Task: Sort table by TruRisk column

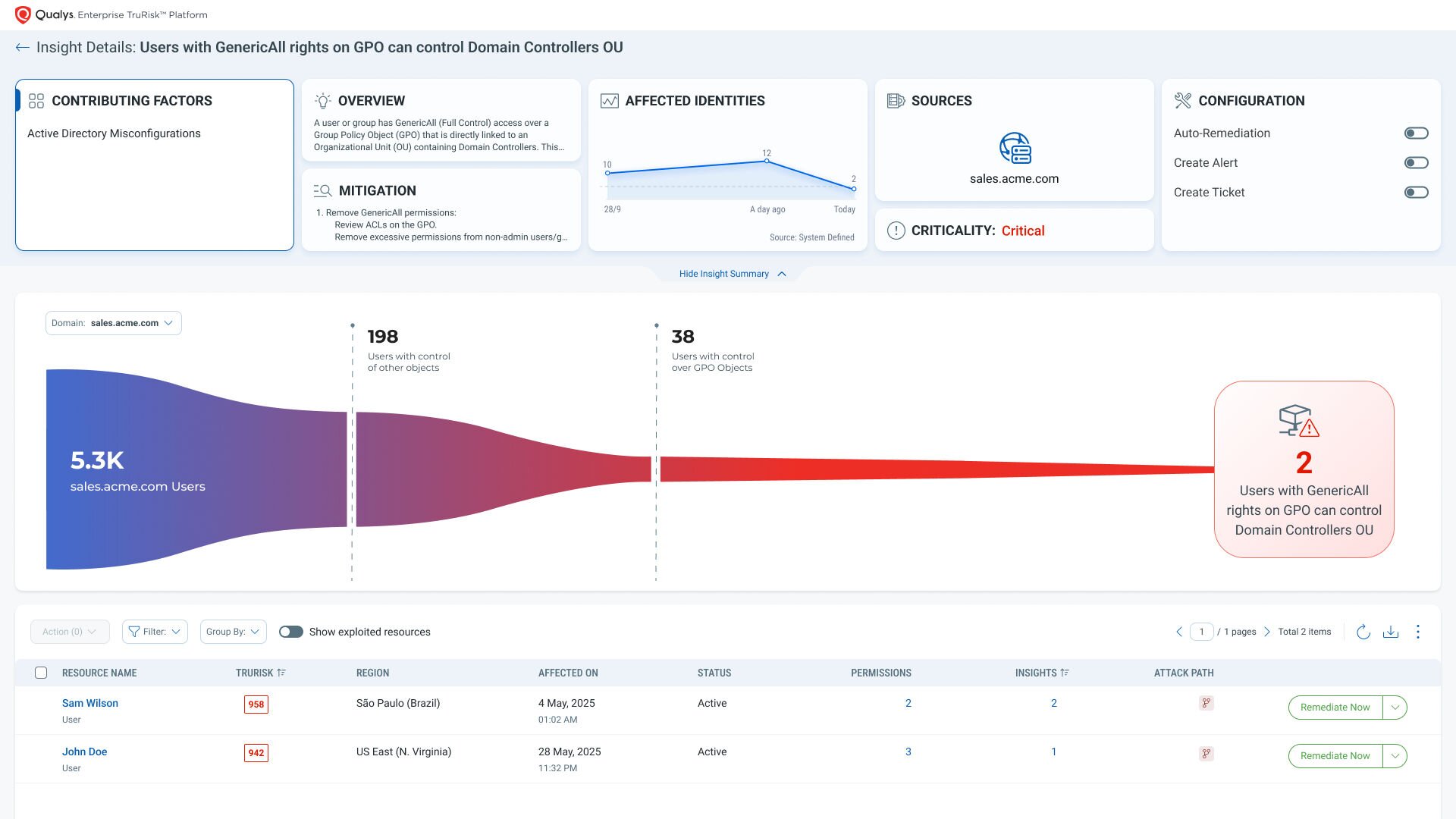Action: point(260,673)
